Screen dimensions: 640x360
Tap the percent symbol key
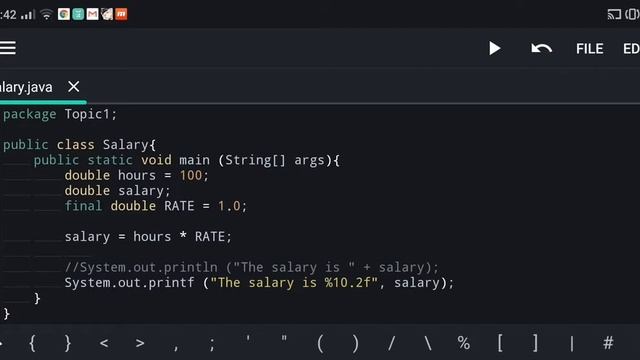pyautogui.click(x=464, y=343)
